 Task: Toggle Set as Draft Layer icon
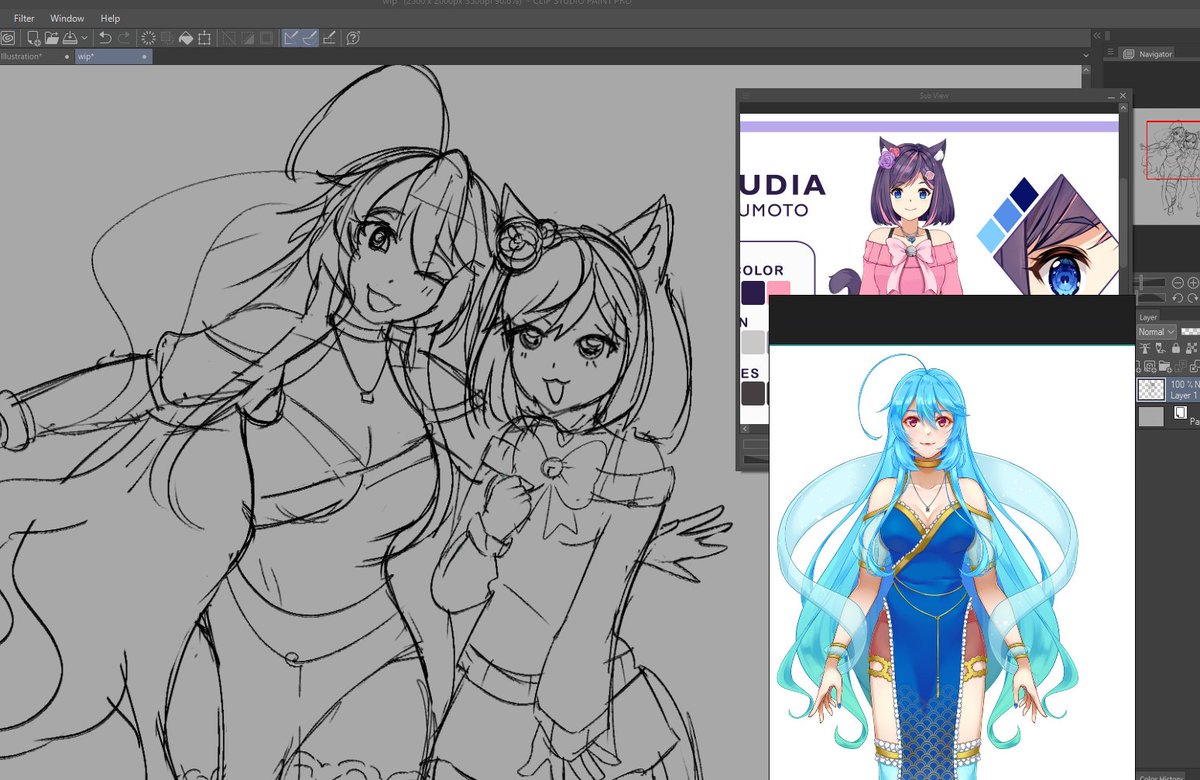(1160, 348)
